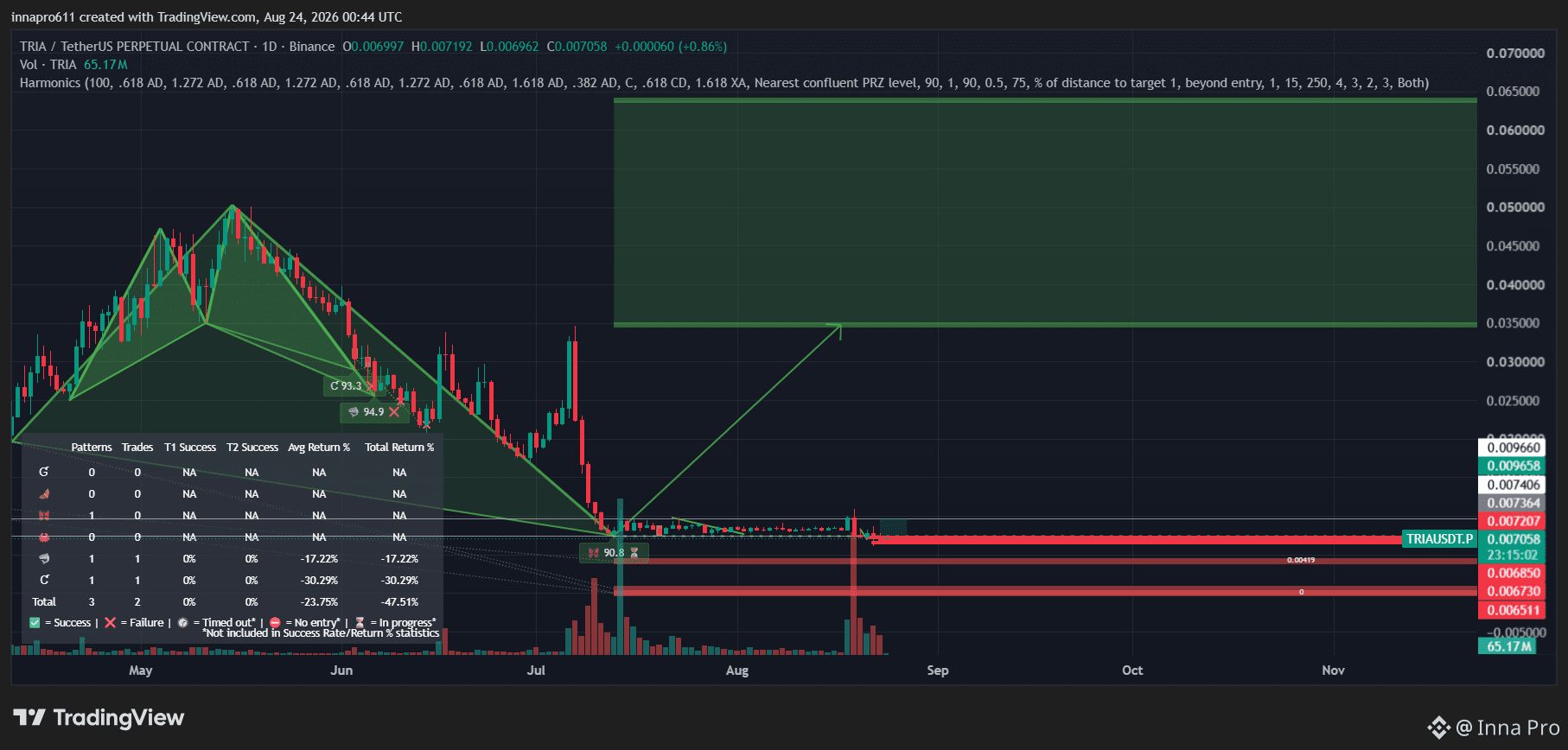Image resolution: width=1568 pixels, height=750 pixels.
Task: Click the 'Avg Return %' column header
Action: coord(319,448)
